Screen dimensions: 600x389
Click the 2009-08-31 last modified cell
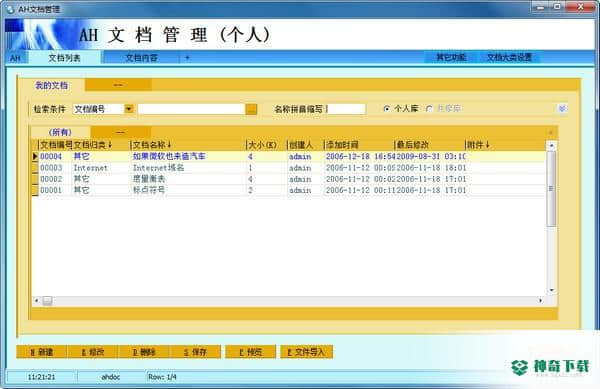(431, 156)
